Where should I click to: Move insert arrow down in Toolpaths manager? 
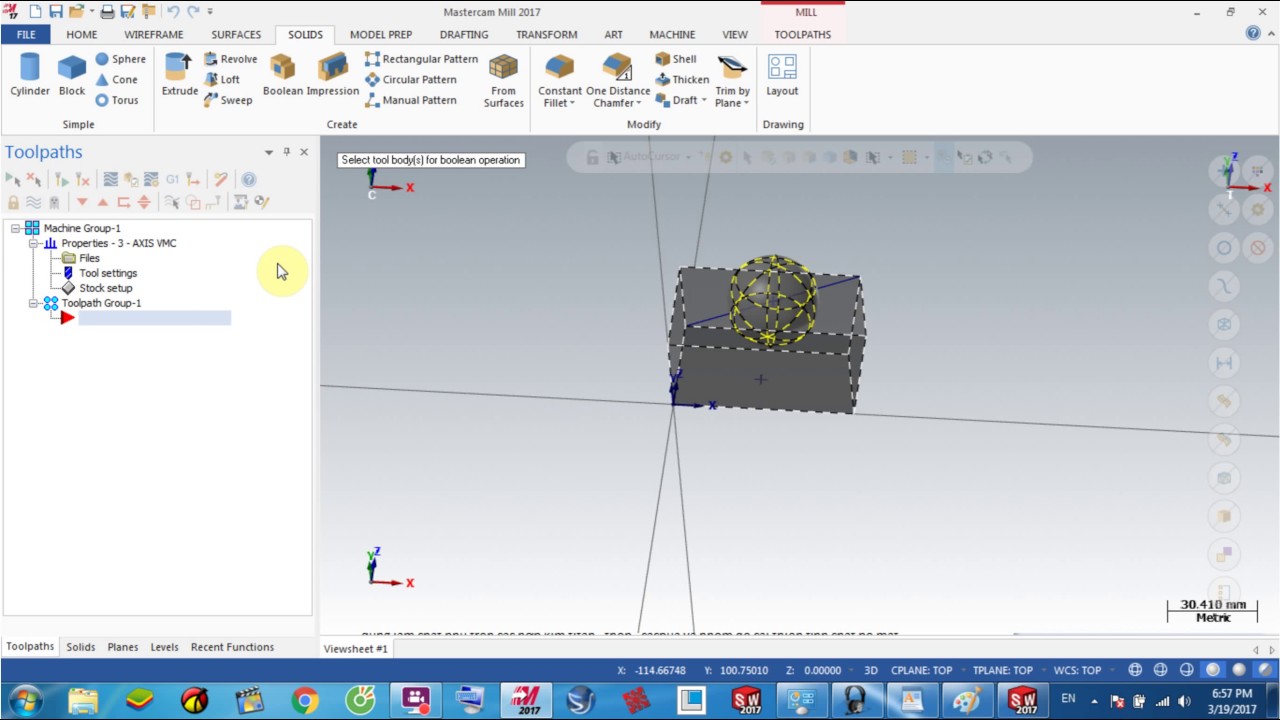pyautogui.click(x=82, y=202)
